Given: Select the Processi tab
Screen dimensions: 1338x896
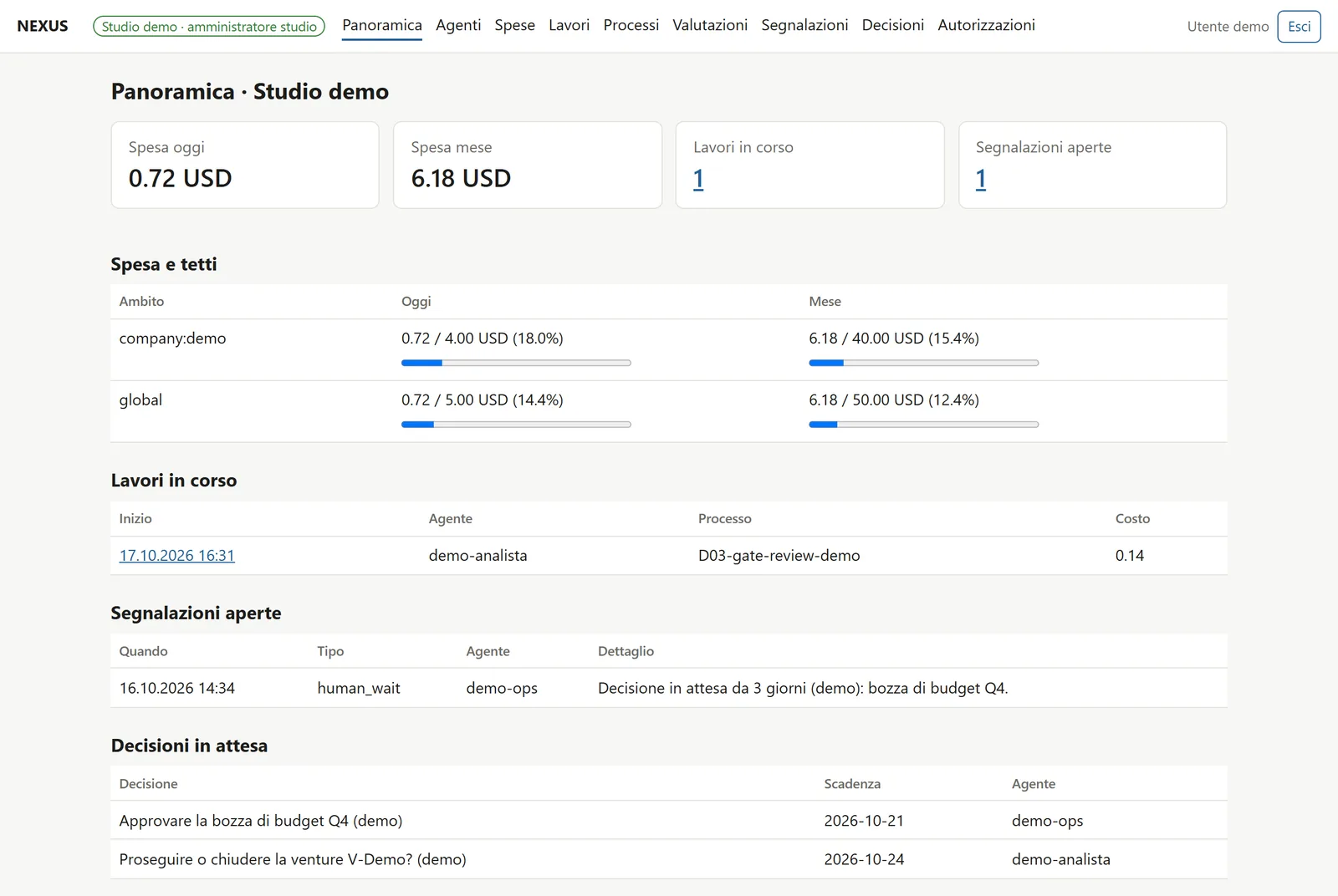Looking at the screenshot, I should pyautogui.click(x=631, y=25).
